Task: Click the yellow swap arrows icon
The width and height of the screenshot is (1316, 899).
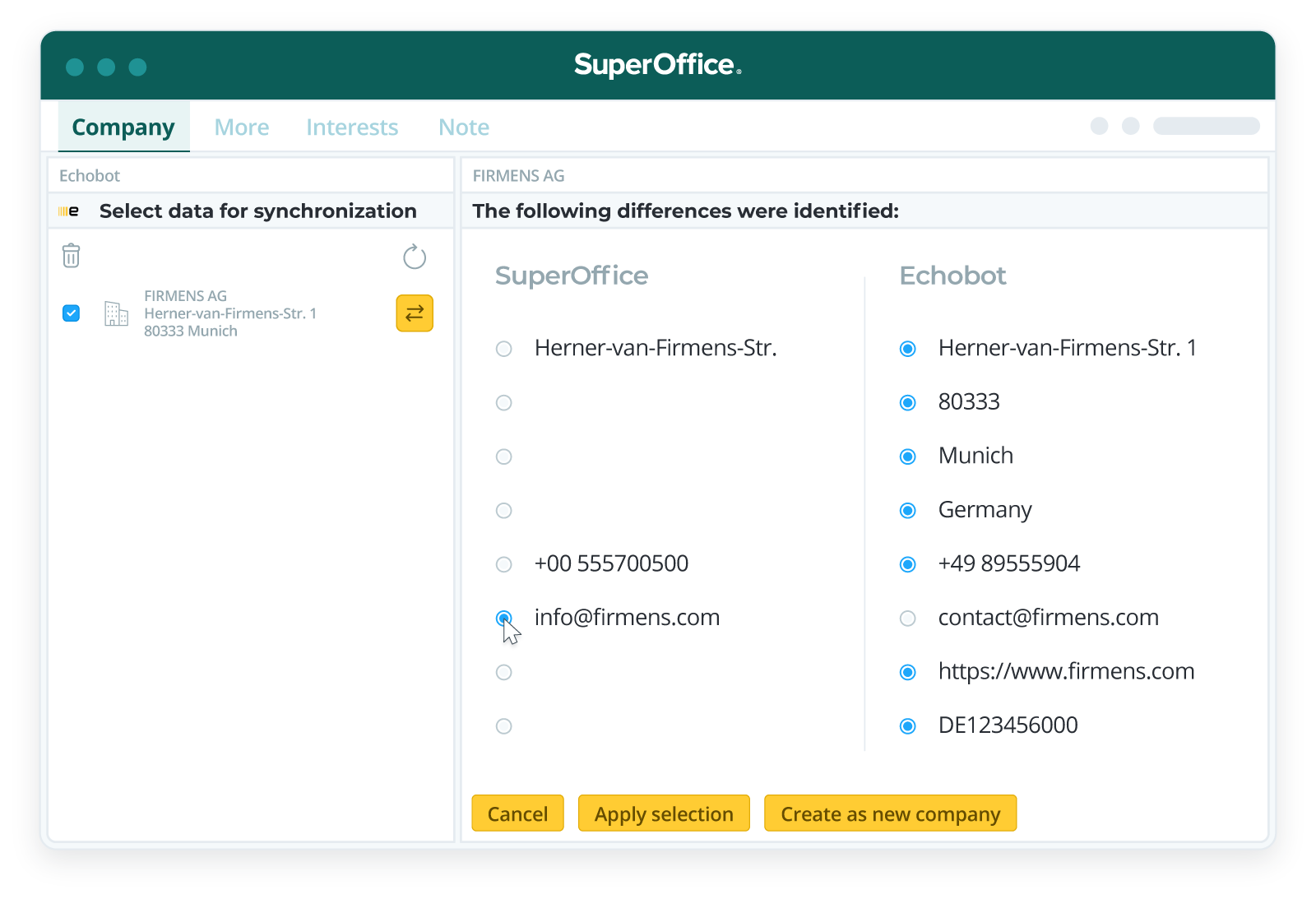Action: click(415, 313)
